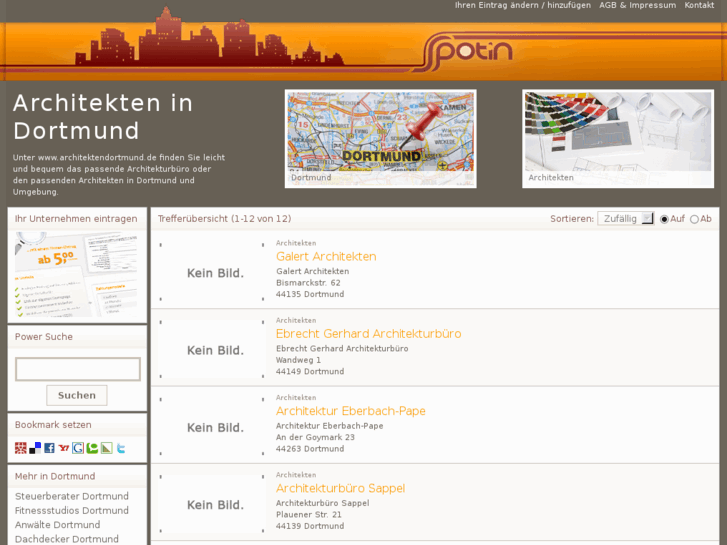The image size is (727, 545).
Task: Focus the Power Suche text field
Action: tap(78, 369)
